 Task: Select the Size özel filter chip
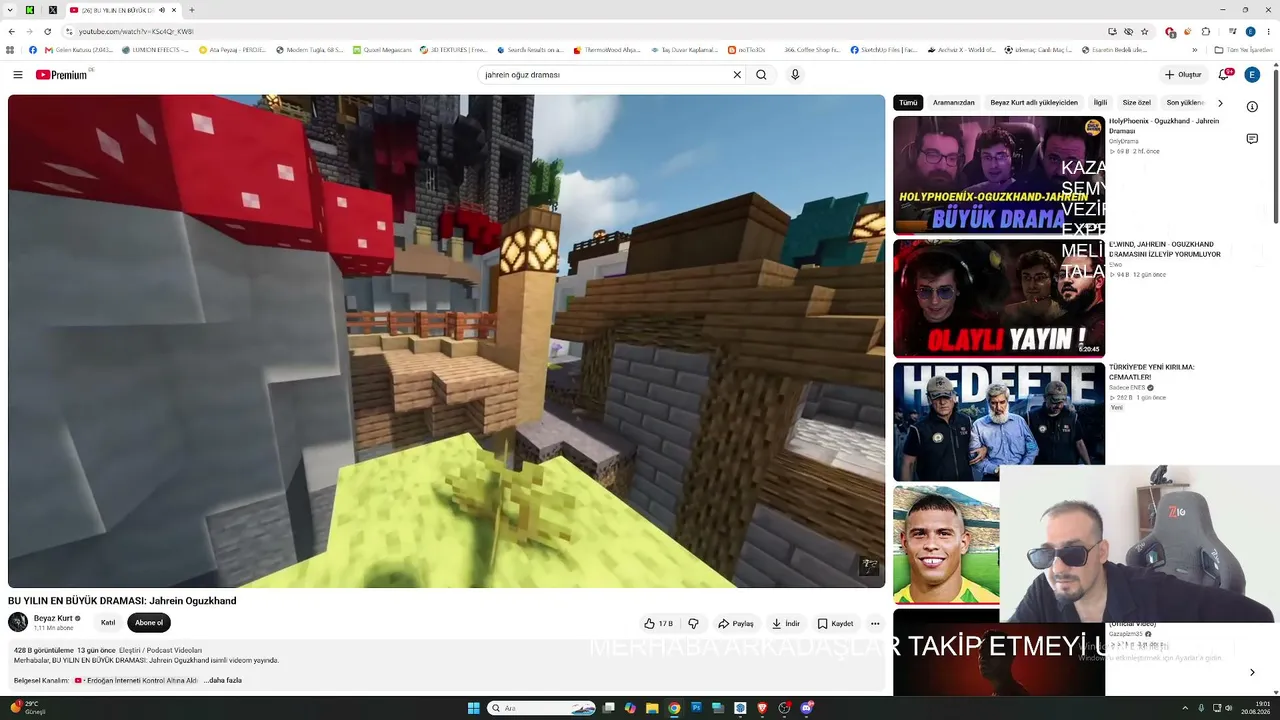(x=1136, y=102)
